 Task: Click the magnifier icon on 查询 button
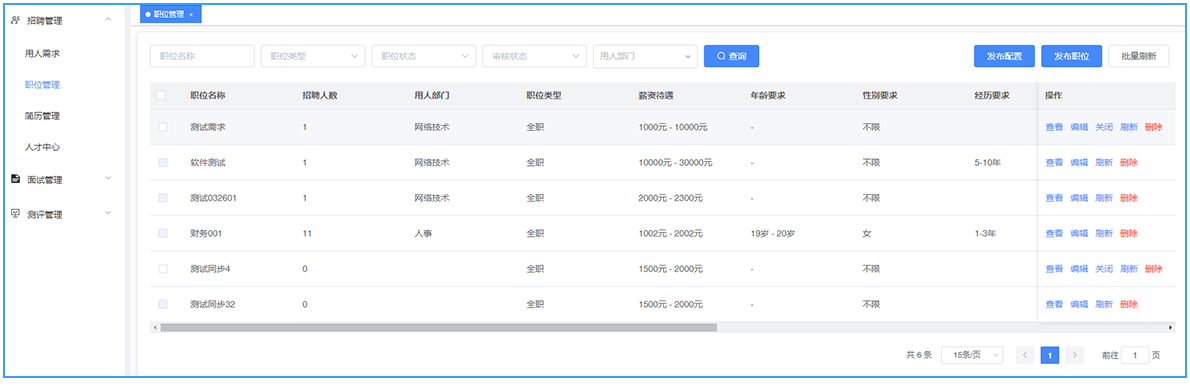721,56
